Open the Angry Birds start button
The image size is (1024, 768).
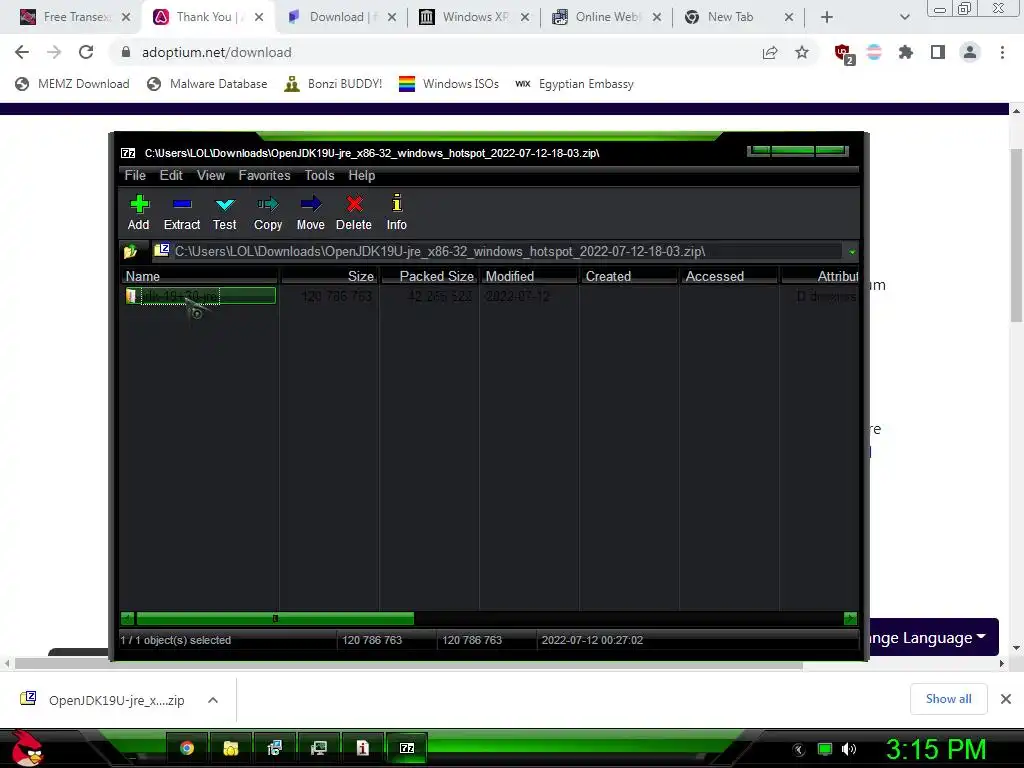[27, 748]
